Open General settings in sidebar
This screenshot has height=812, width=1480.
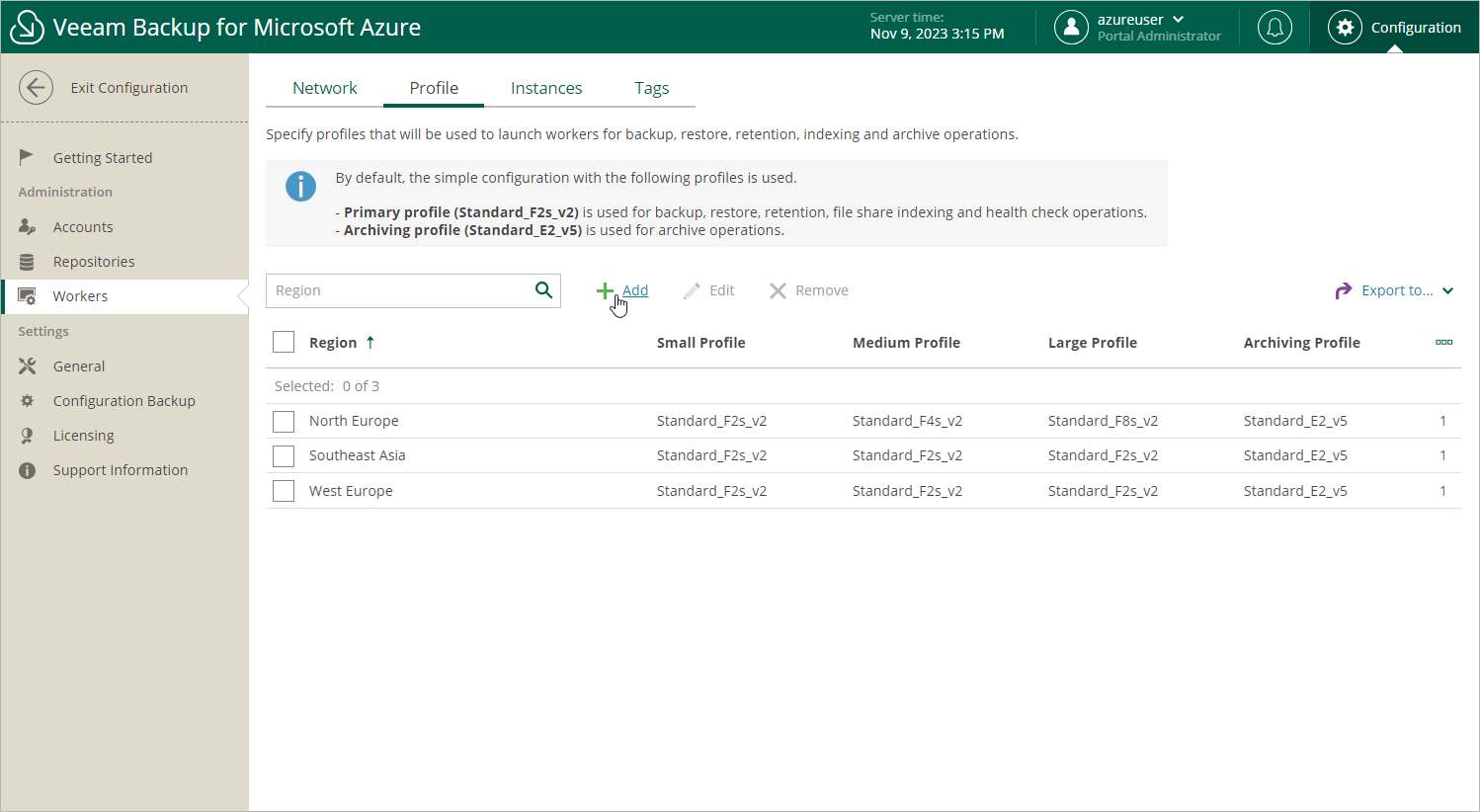79,366
